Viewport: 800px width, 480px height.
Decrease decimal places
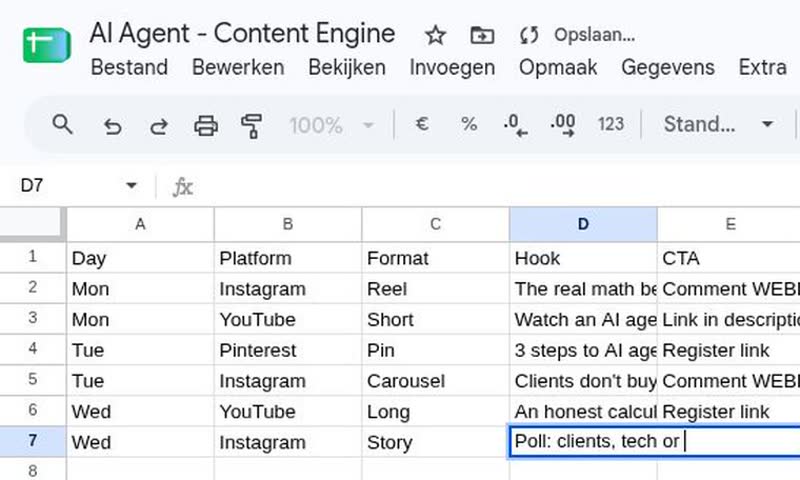(515, 125)
